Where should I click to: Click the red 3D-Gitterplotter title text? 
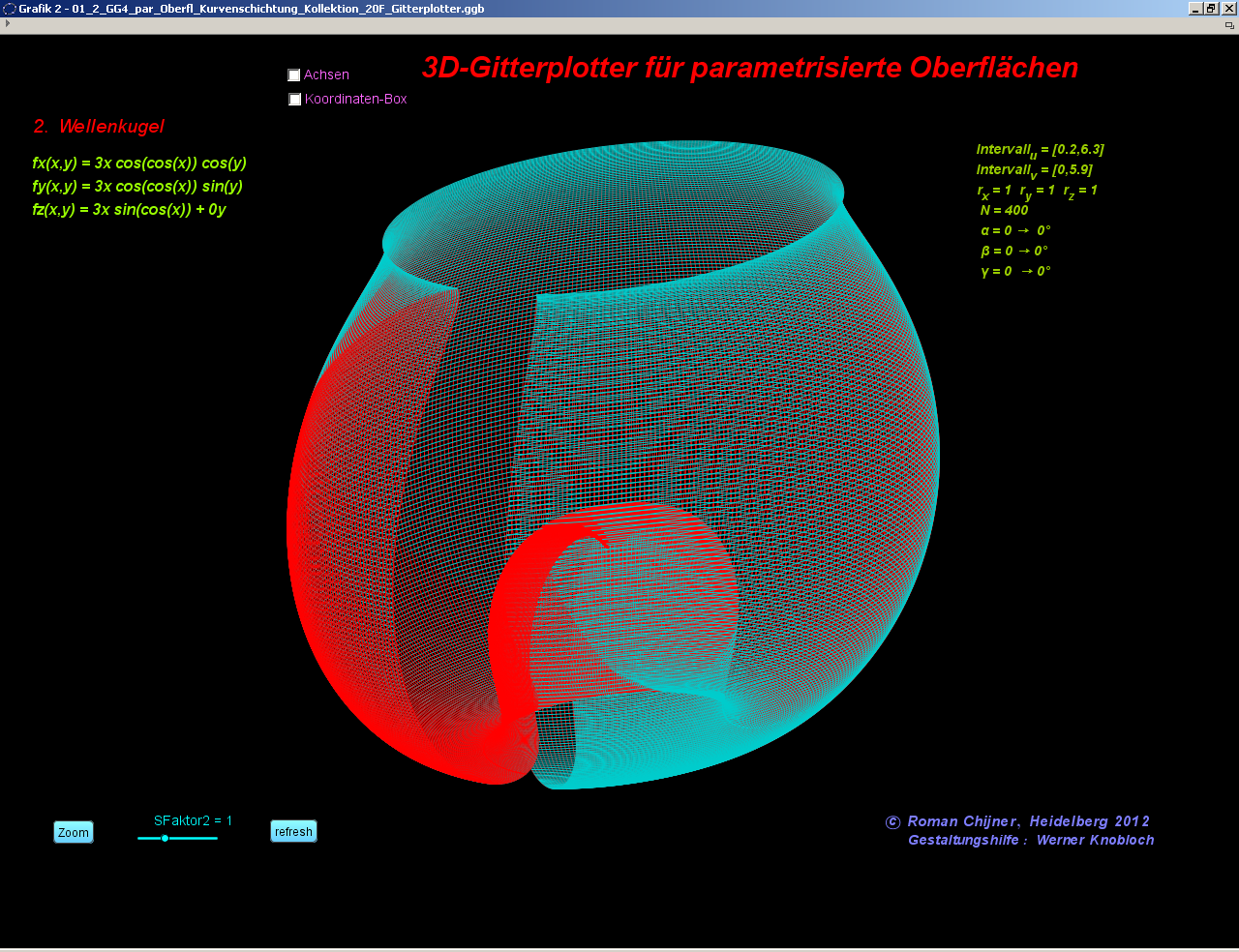click(750, 68)
